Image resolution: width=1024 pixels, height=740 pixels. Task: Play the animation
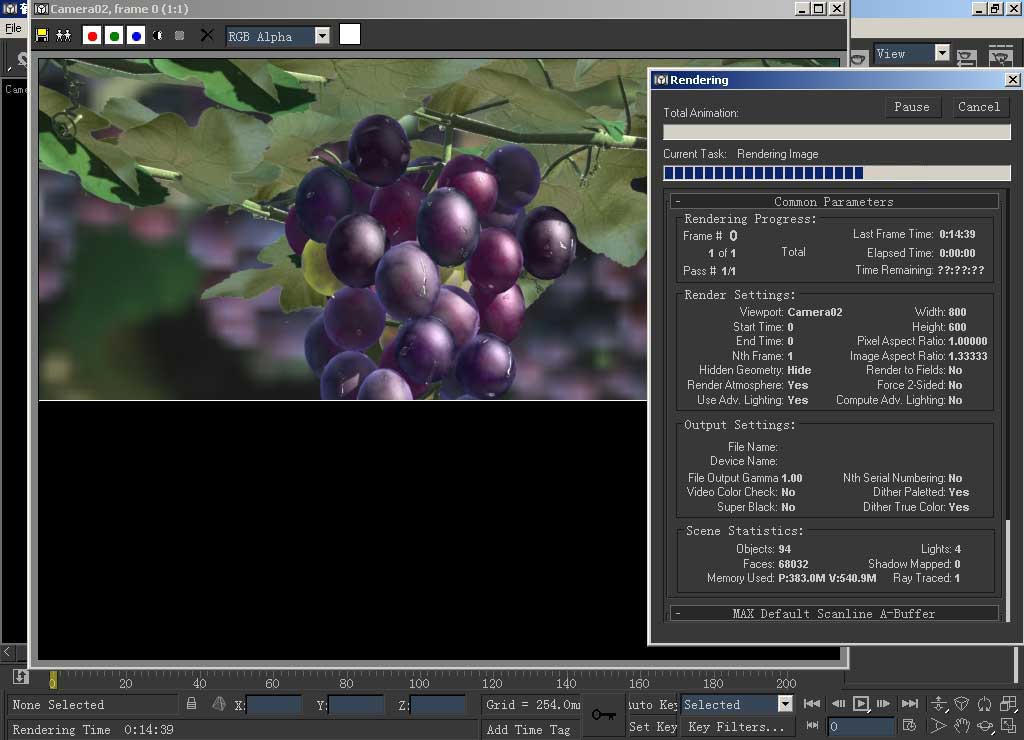coord(861,703)
